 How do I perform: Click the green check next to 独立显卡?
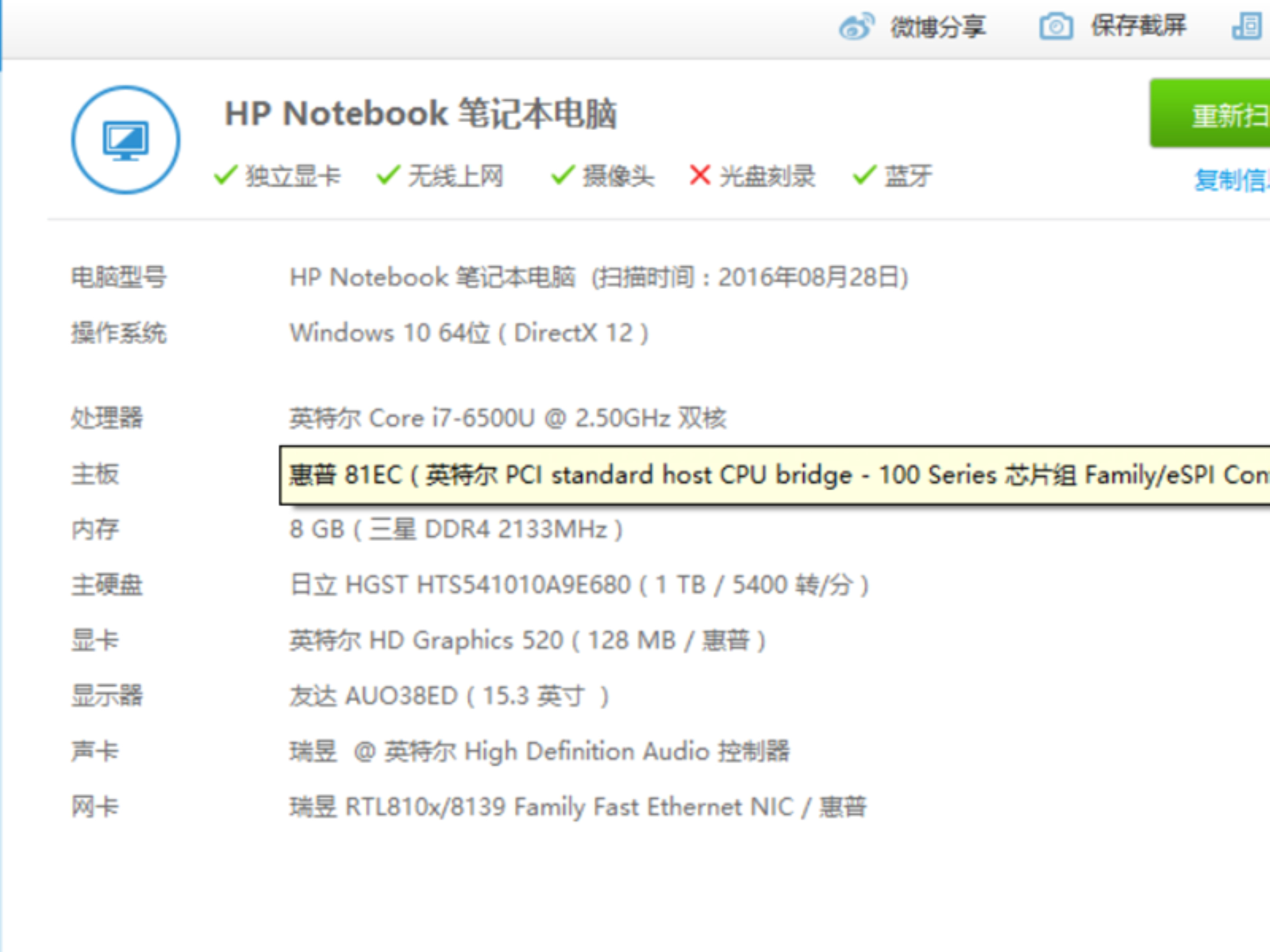225,175
